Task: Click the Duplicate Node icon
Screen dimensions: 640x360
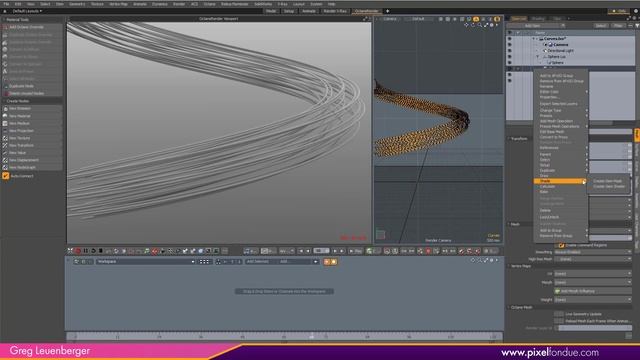Action: [x=5, y=86]
